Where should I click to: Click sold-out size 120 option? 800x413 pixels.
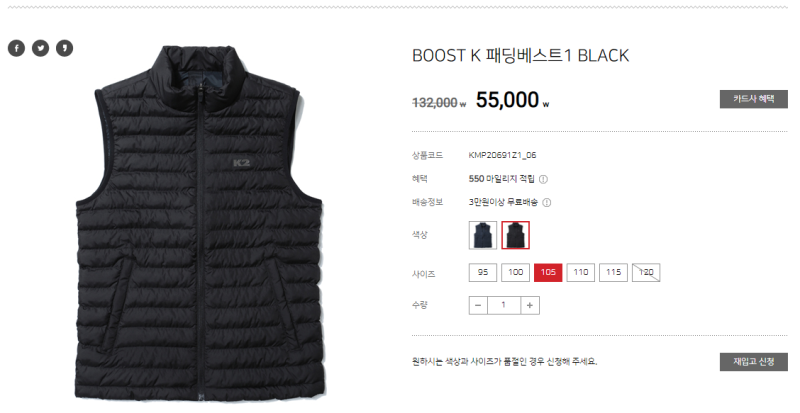click(646, 272)
